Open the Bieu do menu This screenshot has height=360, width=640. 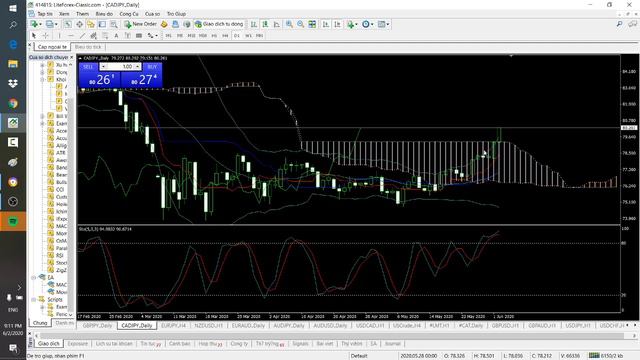pos(104,14)
